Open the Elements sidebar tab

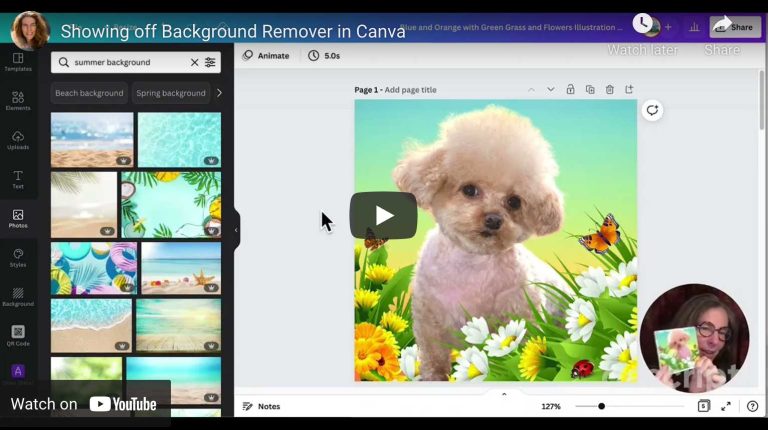[x=18, y=101]
